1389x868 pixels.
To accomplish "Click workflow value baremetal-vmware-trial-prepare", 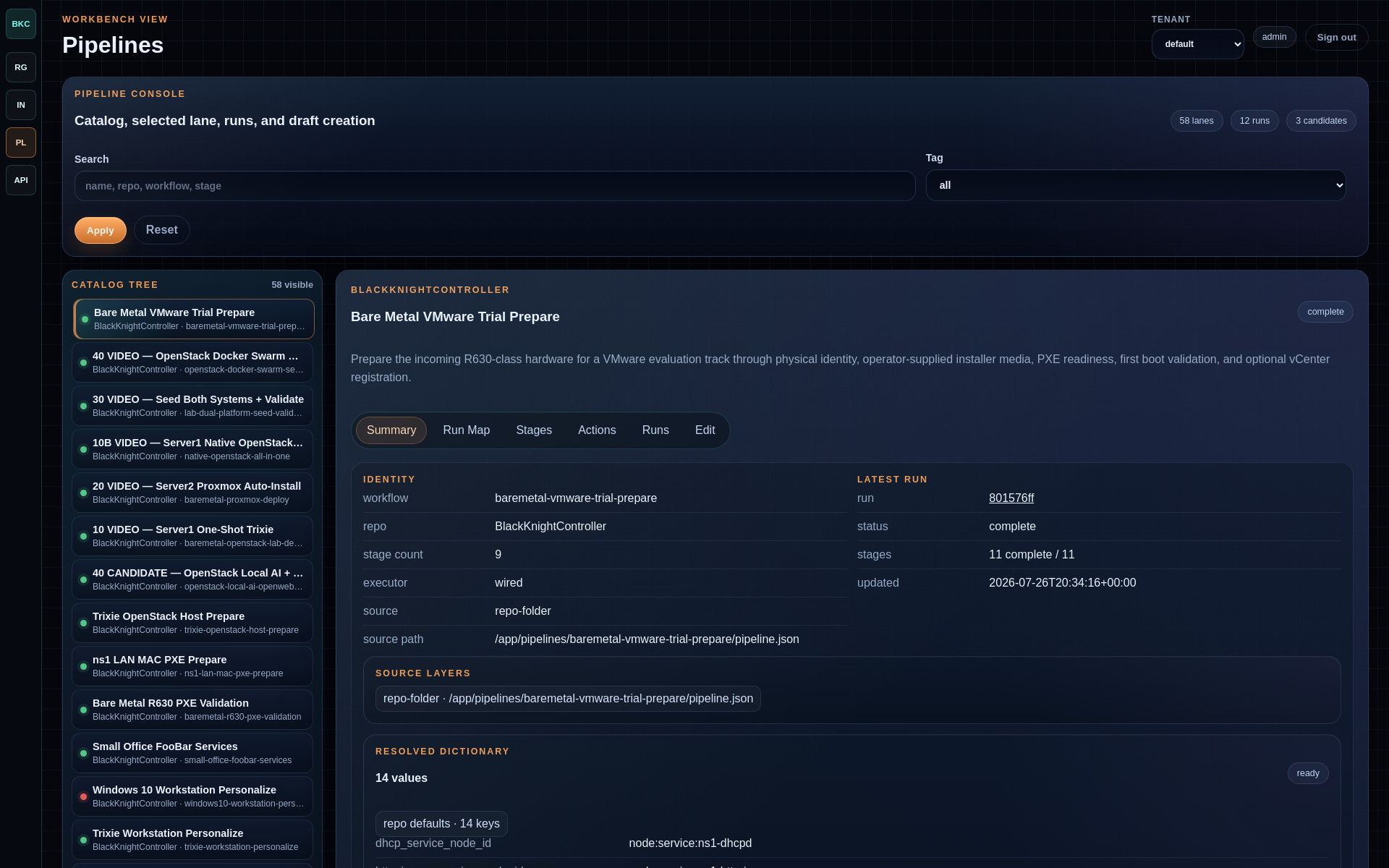I will [576, 498].
